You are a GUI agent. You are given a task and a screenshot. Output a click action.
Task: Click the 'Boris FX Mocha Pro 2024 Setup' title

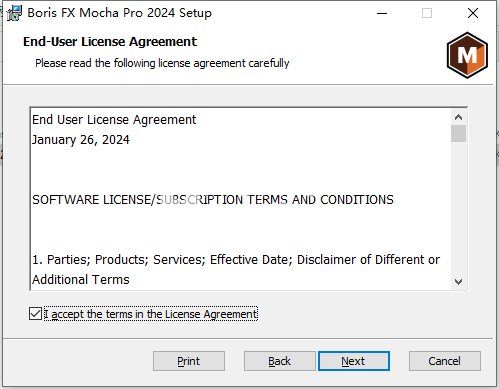[x=119, y=13]
